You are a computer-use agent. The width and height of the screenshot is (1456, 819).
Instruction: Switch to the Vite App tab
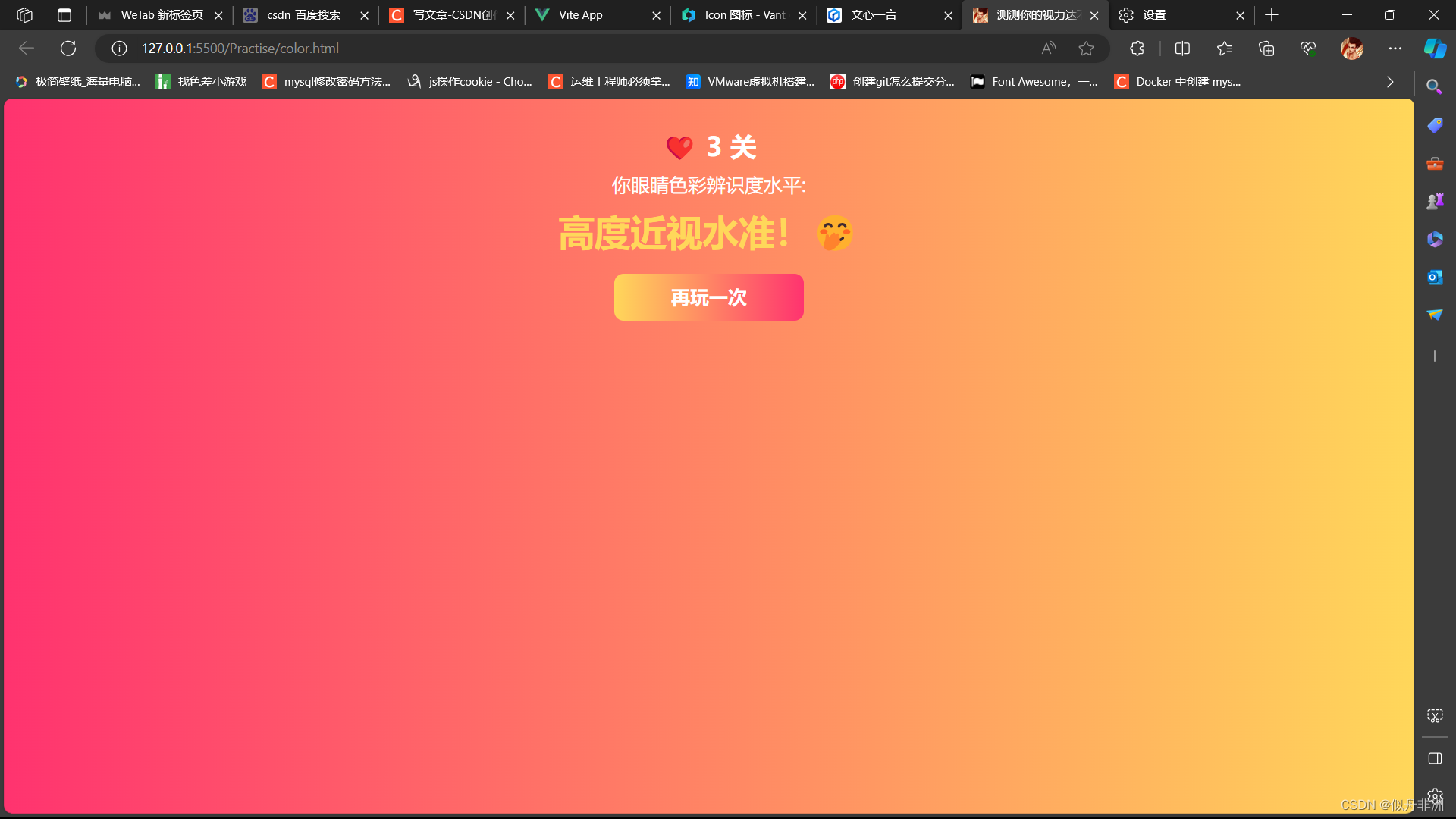pos(580,15)
